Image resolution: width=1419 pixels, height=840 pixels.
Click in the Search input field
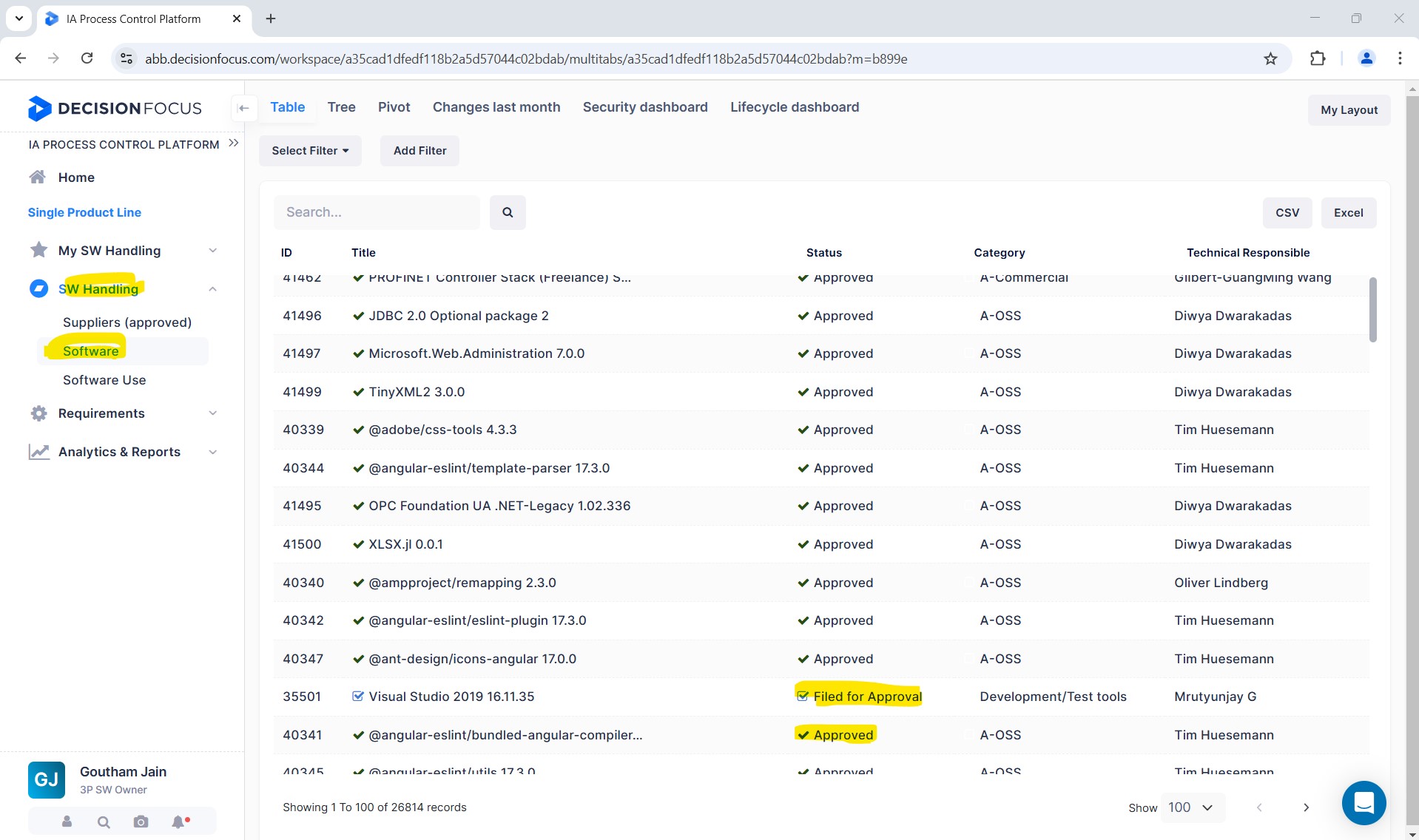tap(377, 212)
